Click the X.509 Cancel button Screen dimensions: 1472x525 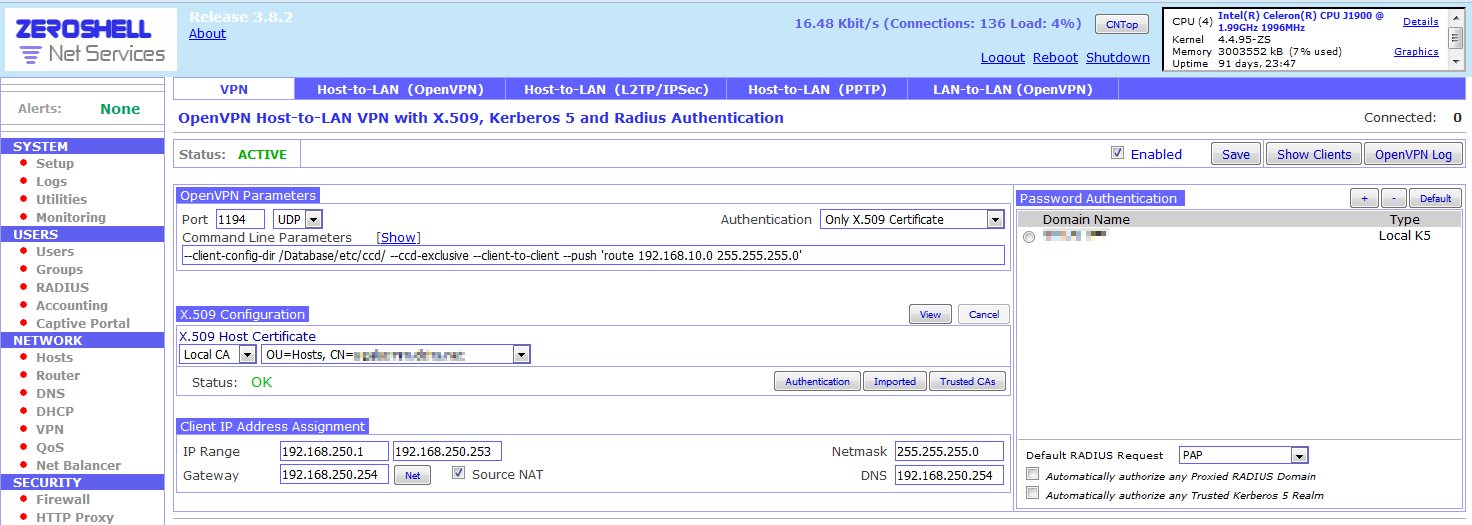984,314
